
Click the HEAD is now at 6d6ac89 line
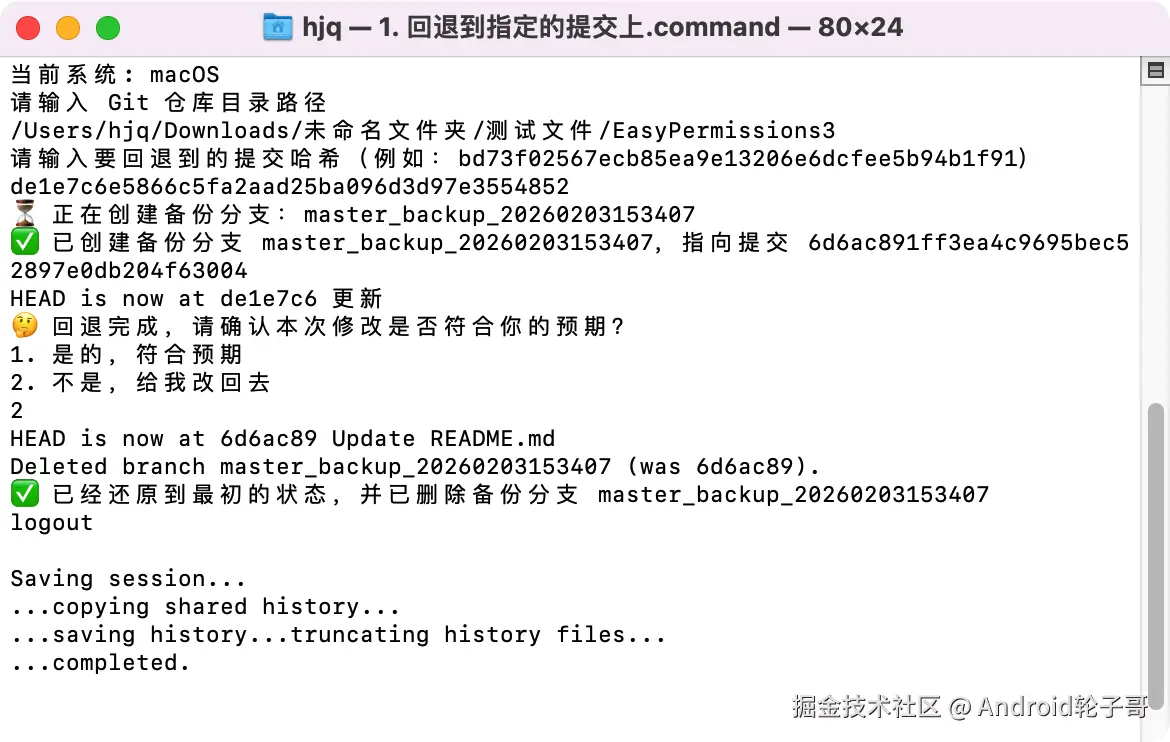coord(282,438)
